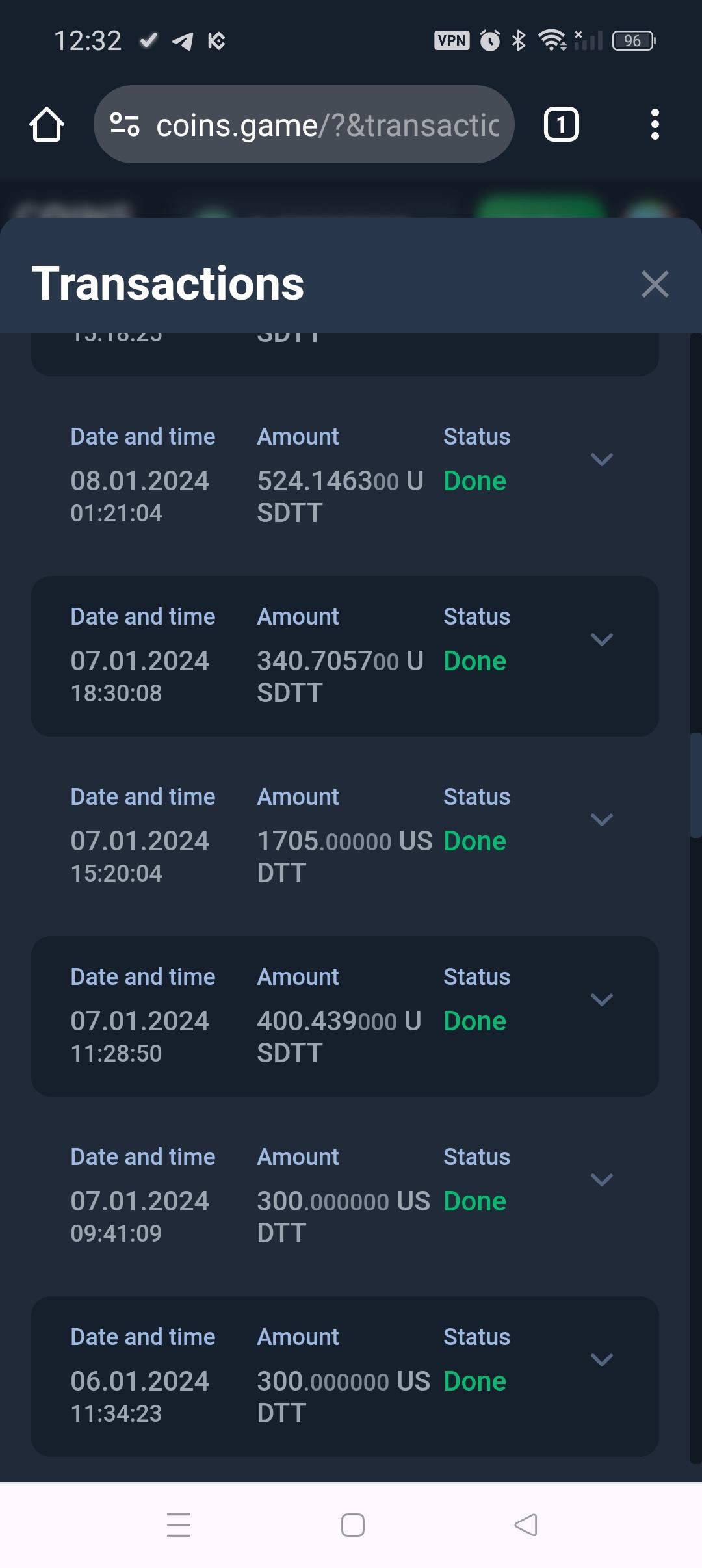Open the browser three-dot menu

click(x=655, y=124)
